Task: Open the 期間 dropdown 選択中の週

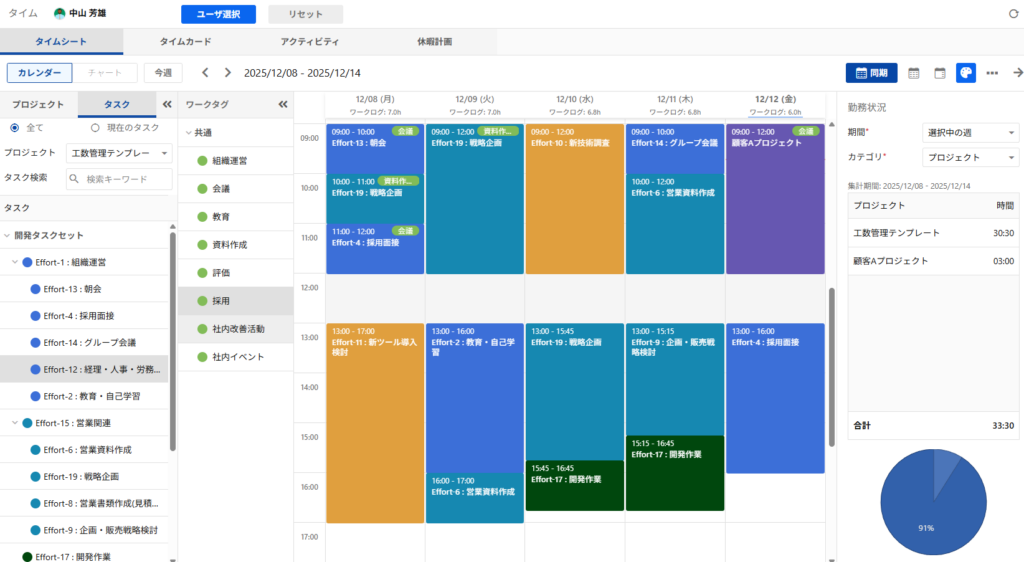Action: coord(969,131)
